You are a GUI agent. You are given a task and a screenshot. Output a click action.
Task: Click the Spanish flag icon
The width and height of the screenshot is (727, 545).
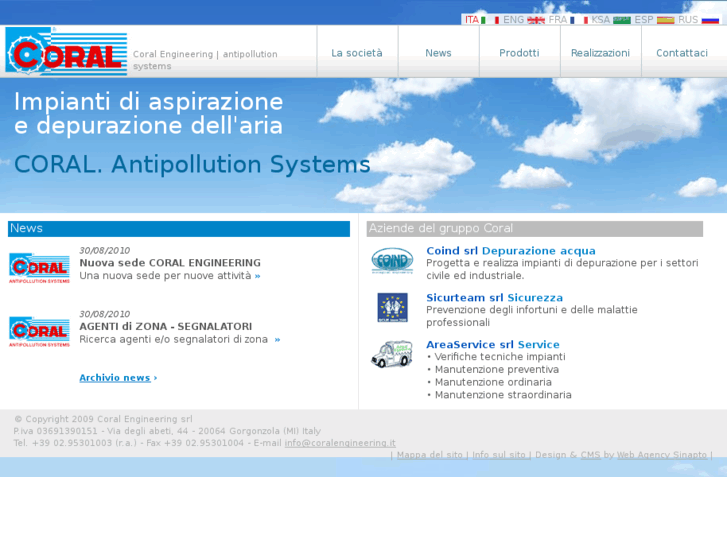point(665,20)
